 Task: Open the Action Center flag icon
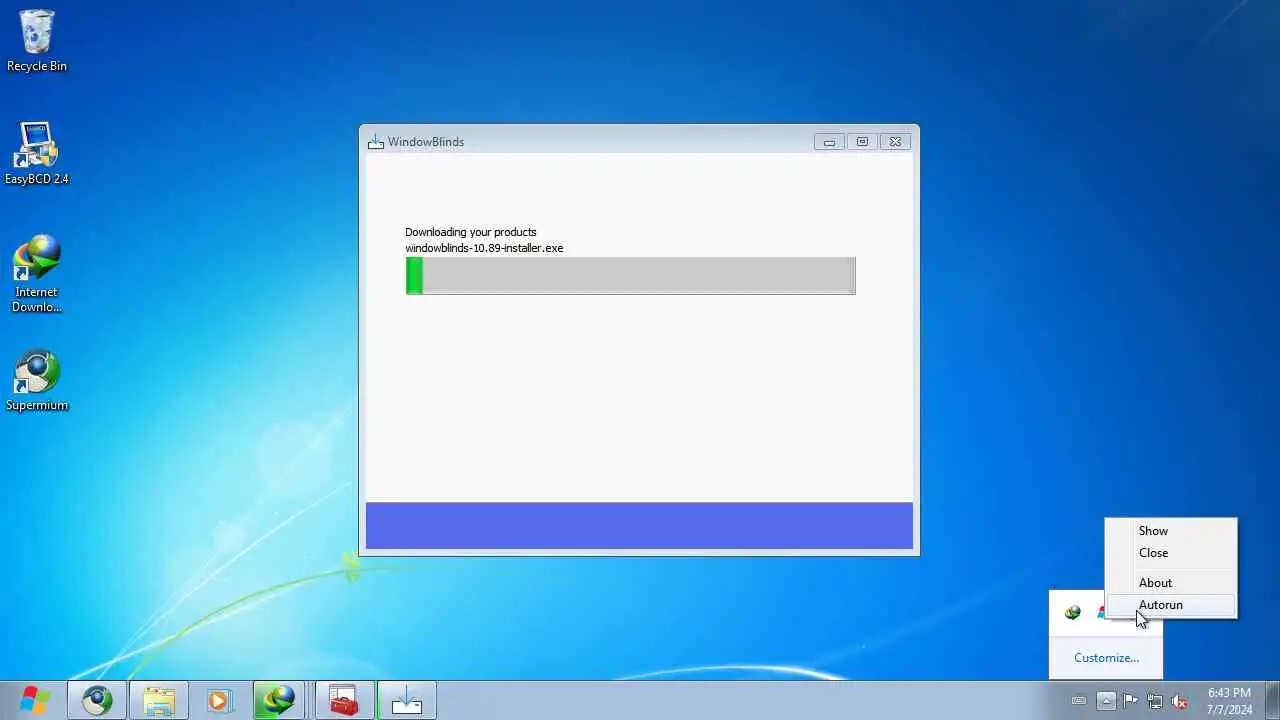tap(1130, 701)
